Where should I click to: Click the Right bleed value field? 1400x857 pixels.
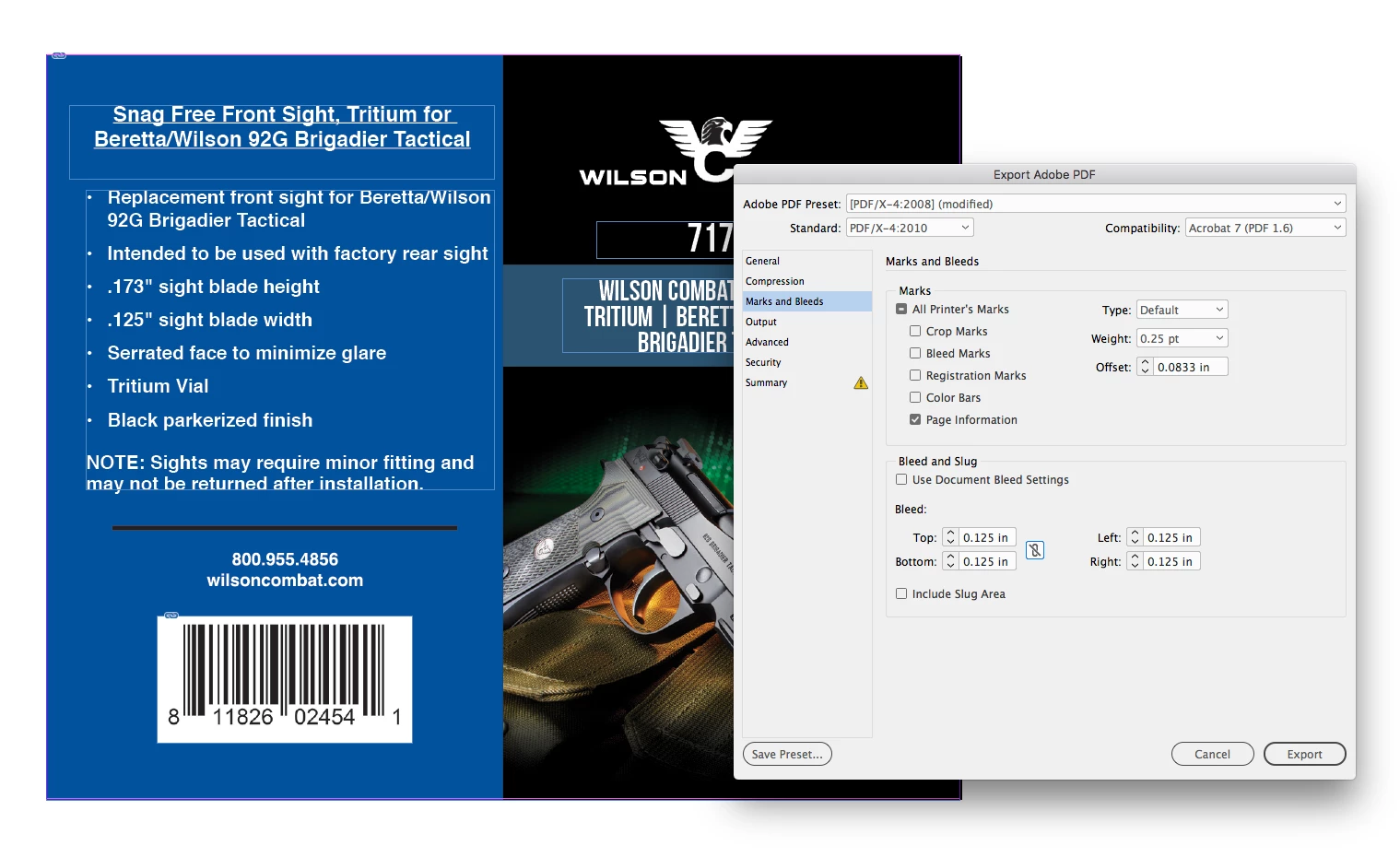click(1171, 562)
